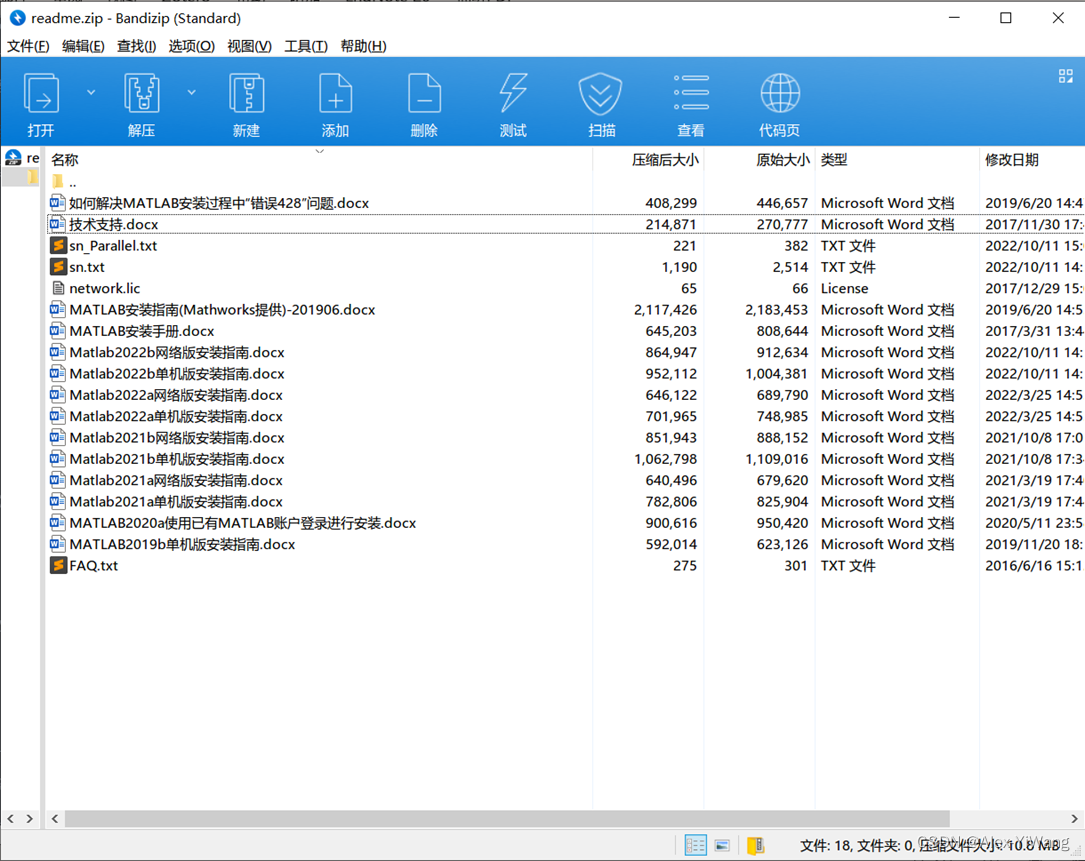This screenshot has width=1085, height=861.
Task: Select Matlab2022b单机版安装指南.docx
Action: click(x=177, y=374)
